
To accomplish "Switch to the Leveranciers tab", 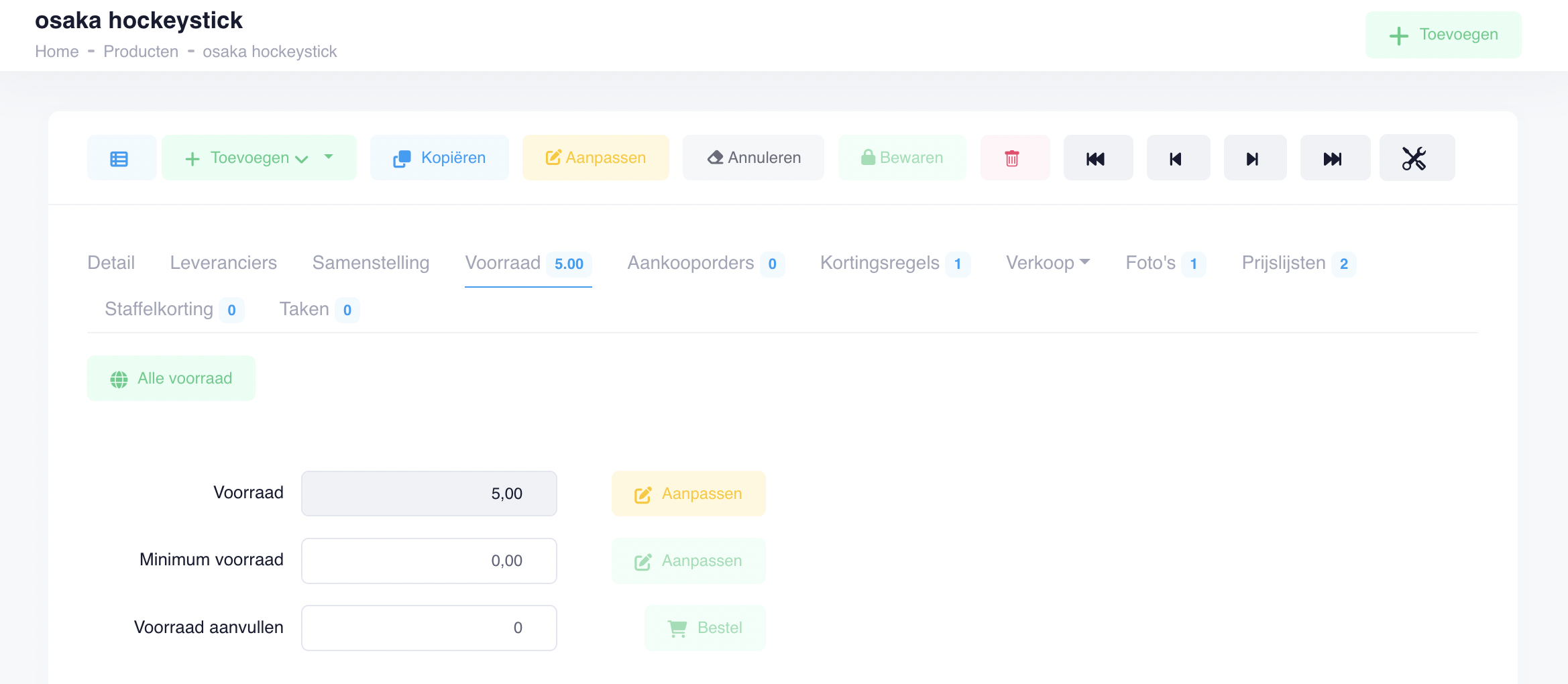I will pyautogui.click(x=223, y=263).
